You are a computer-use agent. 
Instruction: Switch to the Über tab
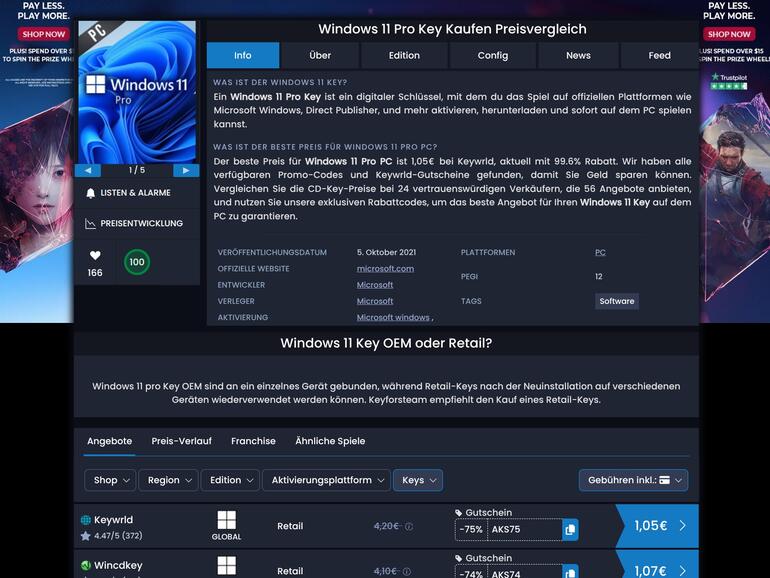pos(320,55)
